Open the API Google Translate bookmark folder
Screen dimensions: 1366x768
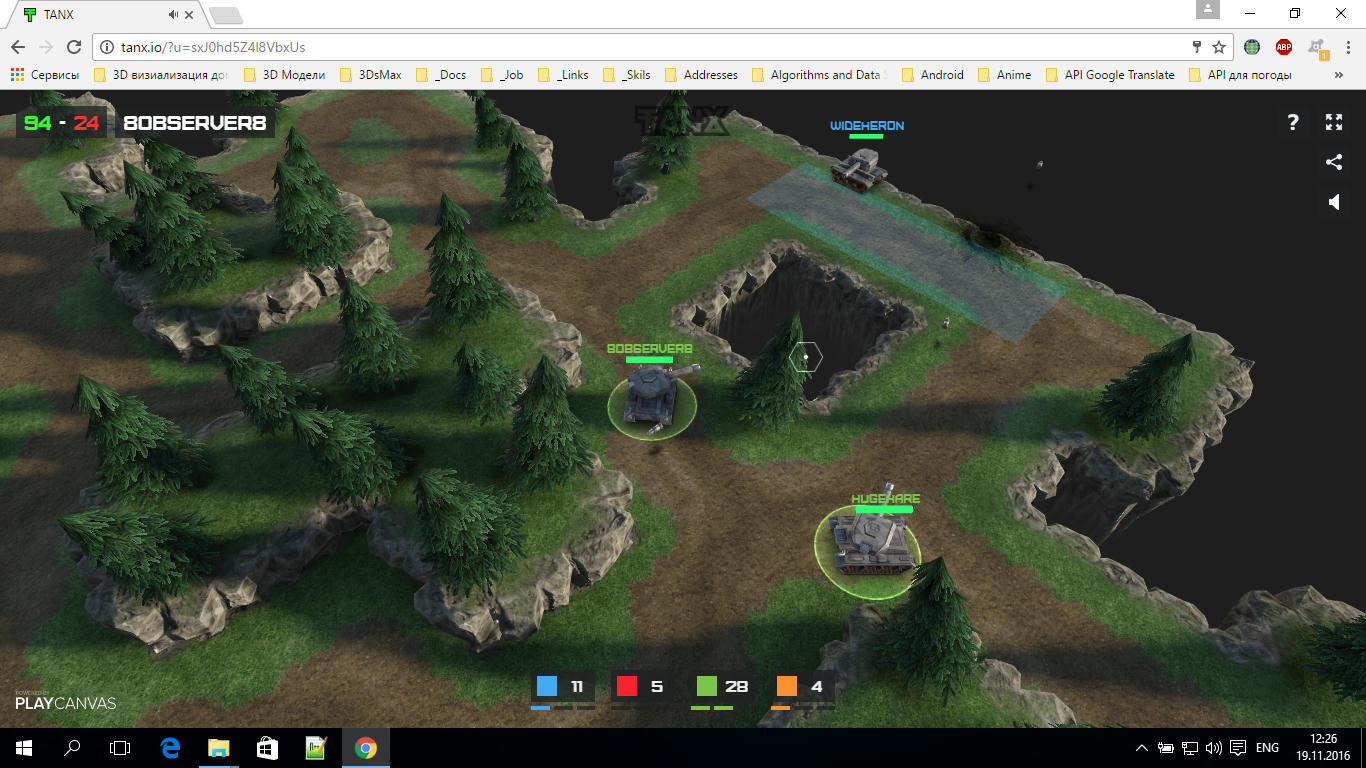point(1110,75)
